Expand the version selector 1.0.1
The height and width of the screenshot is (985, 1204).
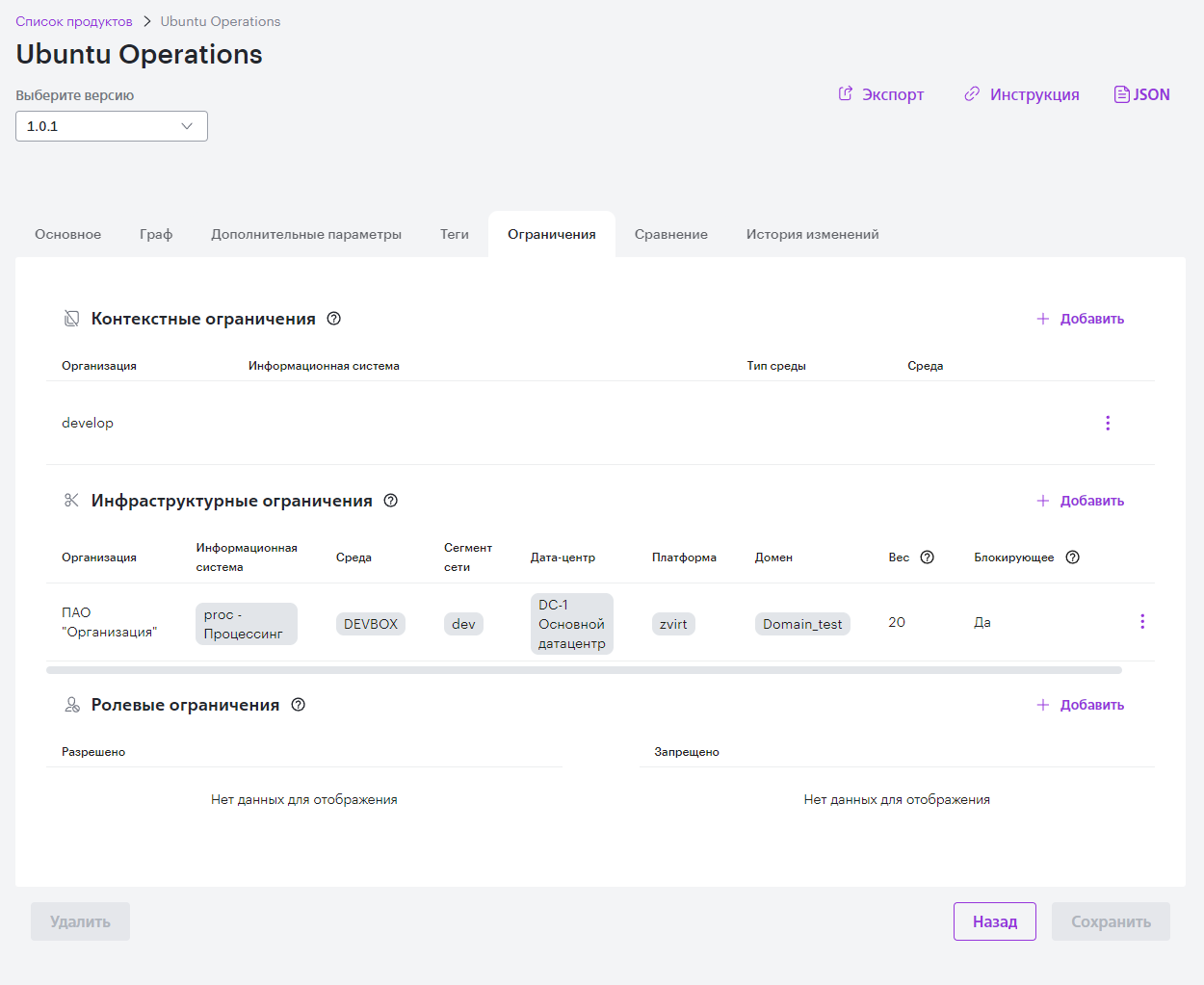pos(112,126)
